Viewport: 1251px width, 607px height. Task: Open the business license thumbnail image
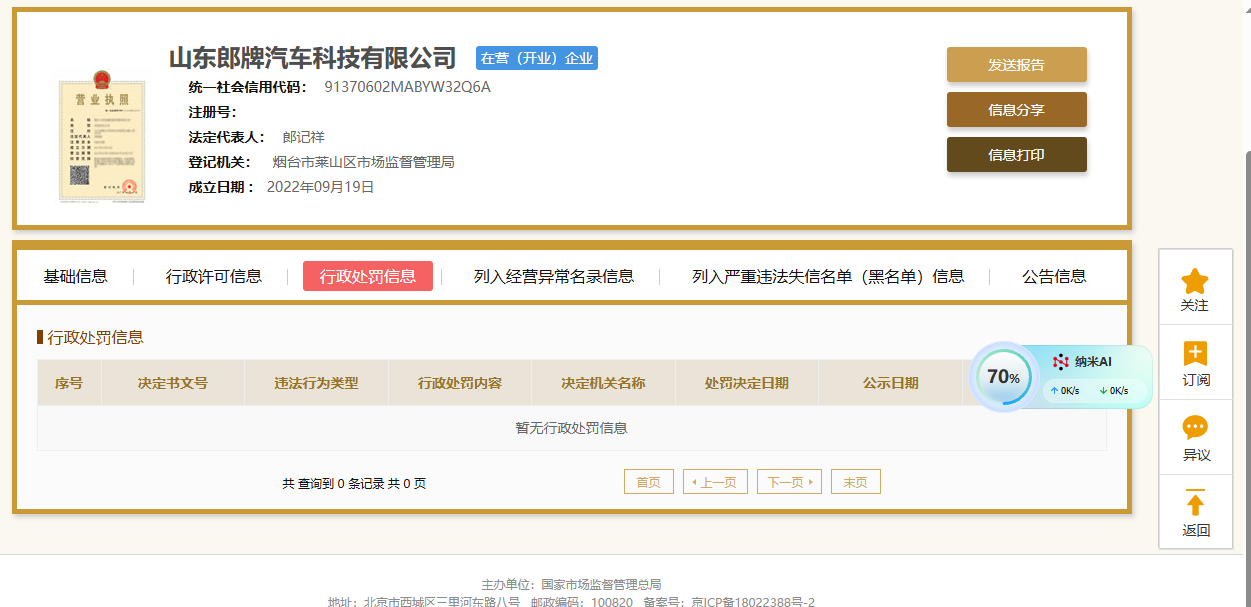click(x=101, y=137)
